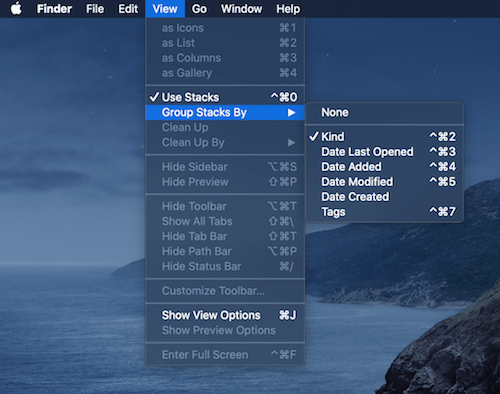Select Kind grouping for stacks

tap(384, 136)
